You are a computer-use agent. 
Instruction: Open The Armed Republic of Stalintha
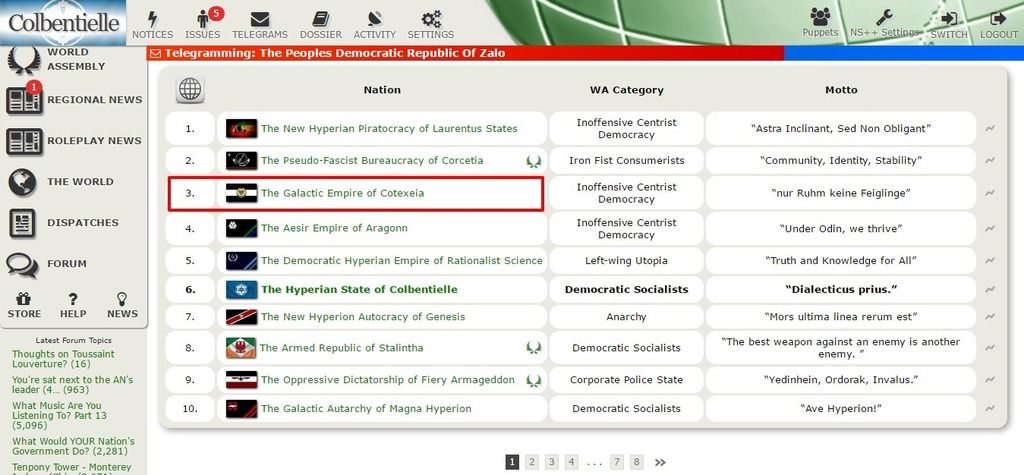(x=341, y=348)
